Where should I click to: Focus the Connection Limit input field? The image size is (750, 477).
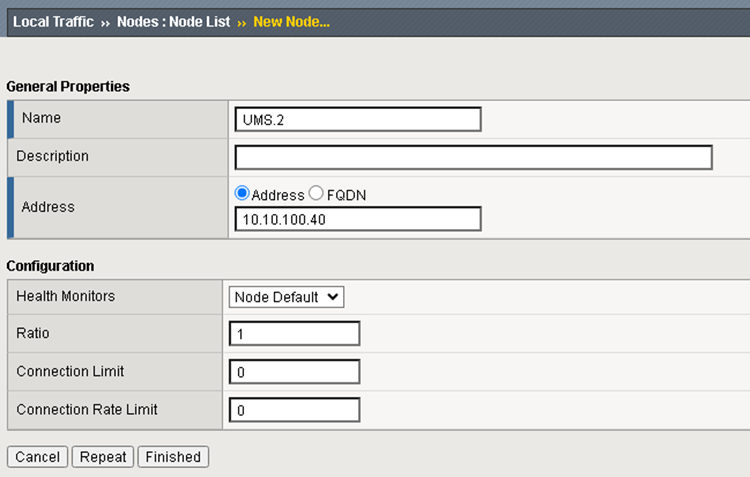pos(294,372)
